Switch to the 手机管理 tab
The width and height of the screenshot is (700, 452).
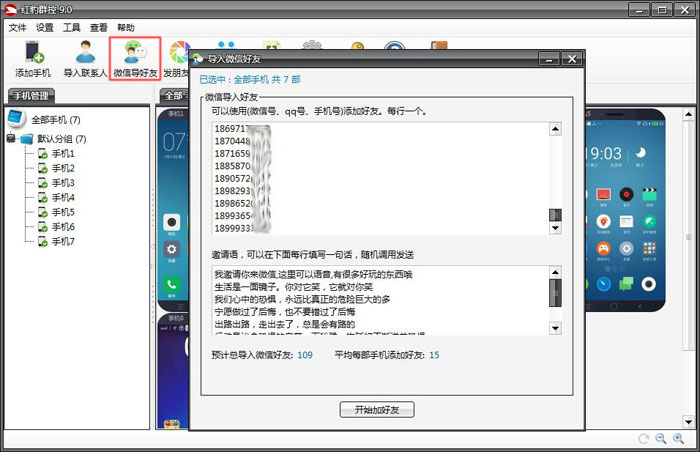click(31, 96)
